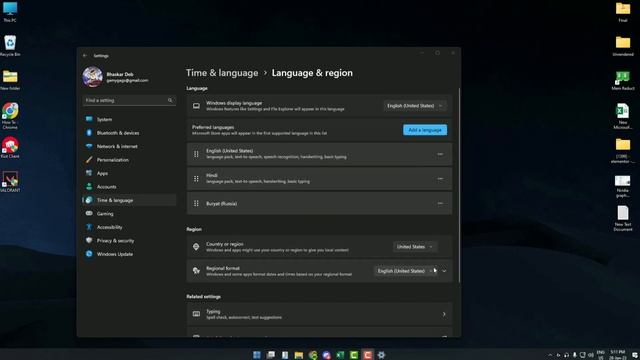Open the Chrome shortcut on desktop
Screen dimensions: 640x360
(10, 116)
